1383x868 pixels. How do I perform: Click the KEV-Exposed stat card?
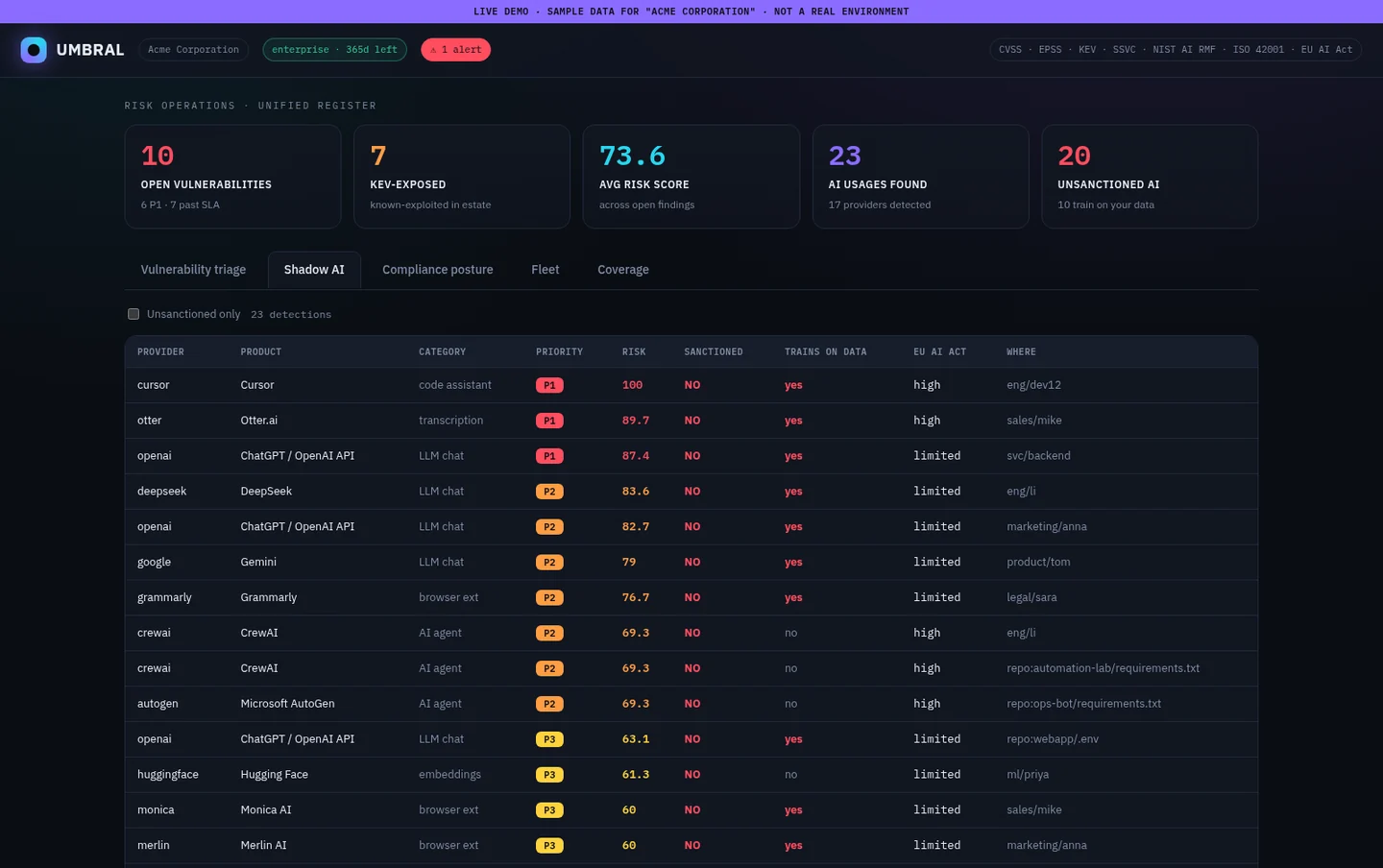point(462,177)
